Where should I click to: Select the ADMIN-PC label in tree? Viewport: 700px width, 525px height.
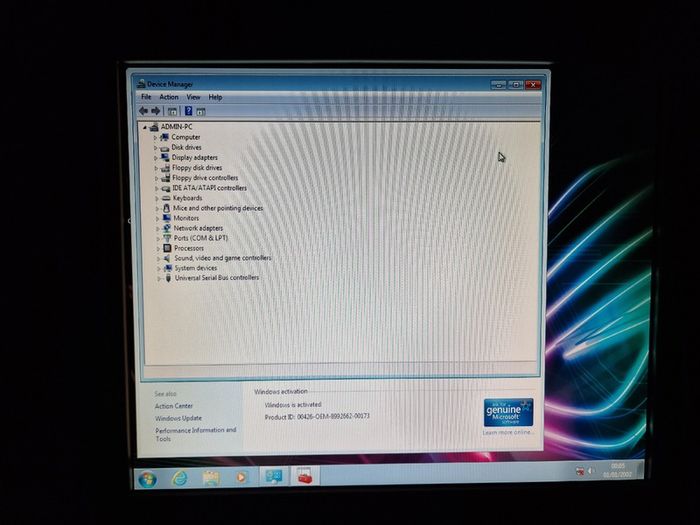point(176,127)
